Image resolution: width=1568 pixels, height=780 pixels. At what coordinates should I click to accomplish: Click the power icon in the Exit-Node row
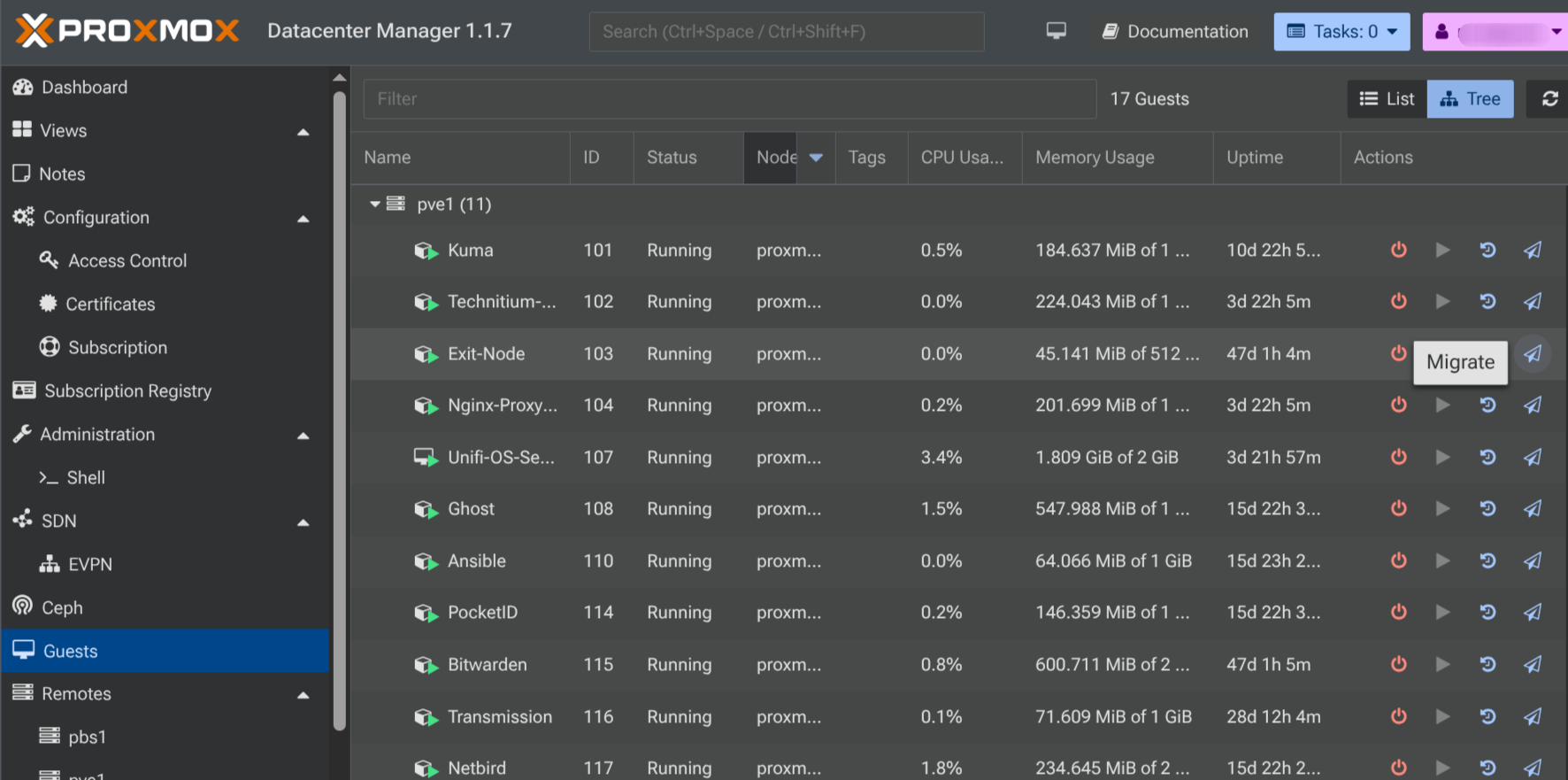point(1398,353)
